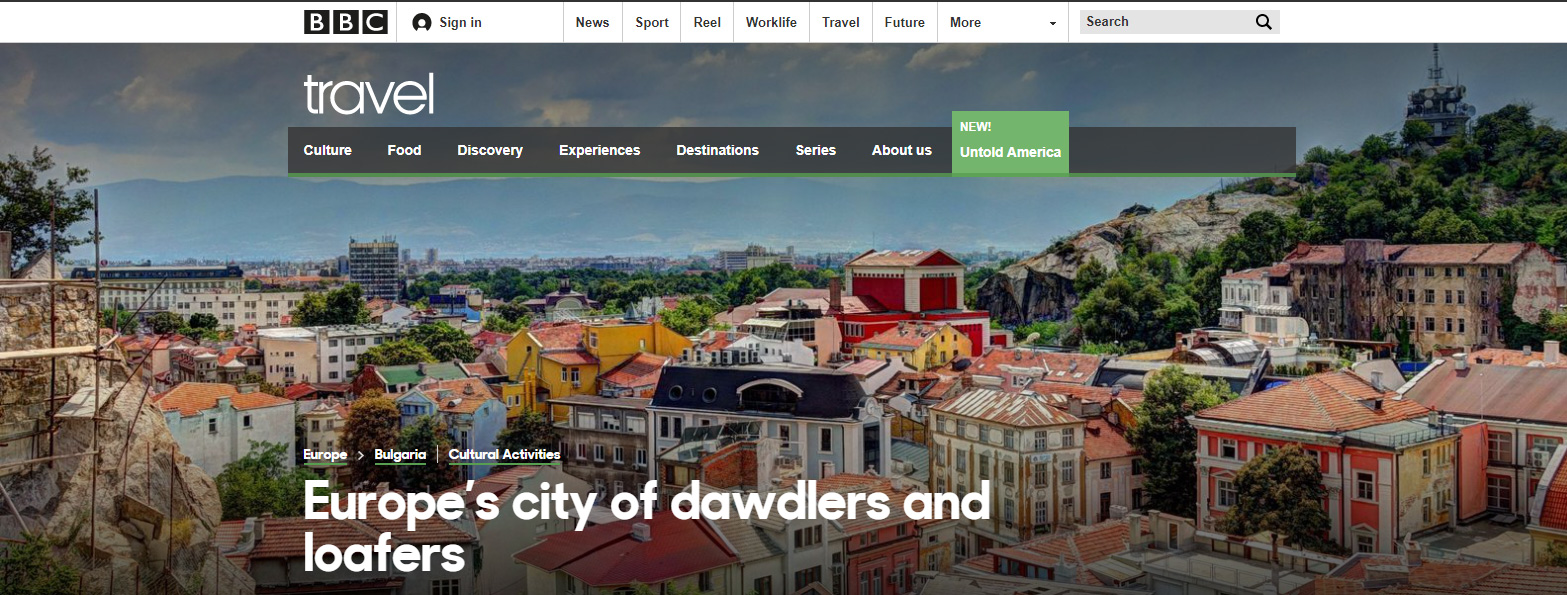Screen dimensions: 1567x595
Task: Open the Experiences travel category
Action: pyautogui.click(x=599, y=150)
